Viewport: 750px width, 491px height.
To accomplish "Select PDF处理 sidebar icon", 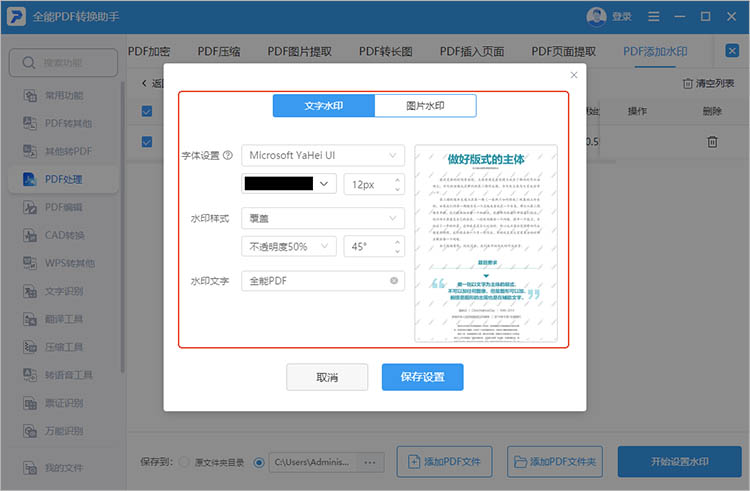I will [30, 179].
